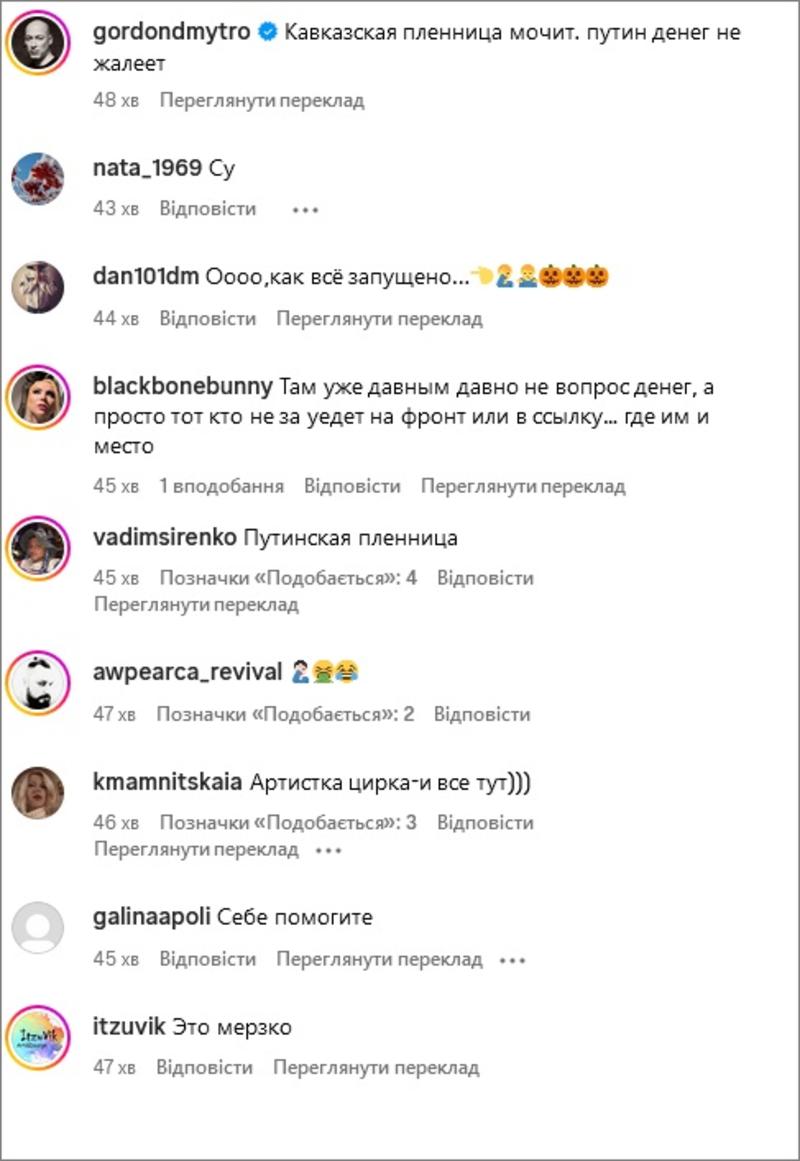Image resolution: width=800 pixels, height=1161 pixels.
Task: Show the 1 like on blackbonebunny's comment
Action: [221, 486]
